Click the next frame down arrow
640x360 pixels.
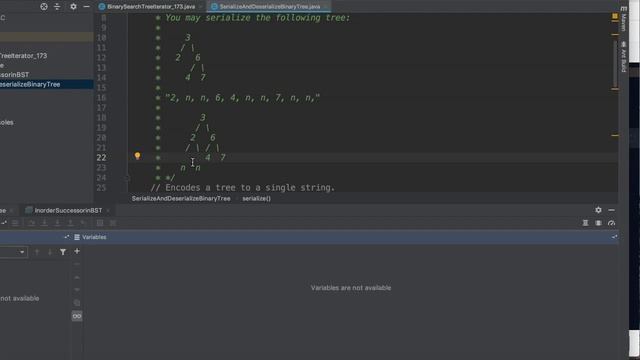click(x=50, y=252)
